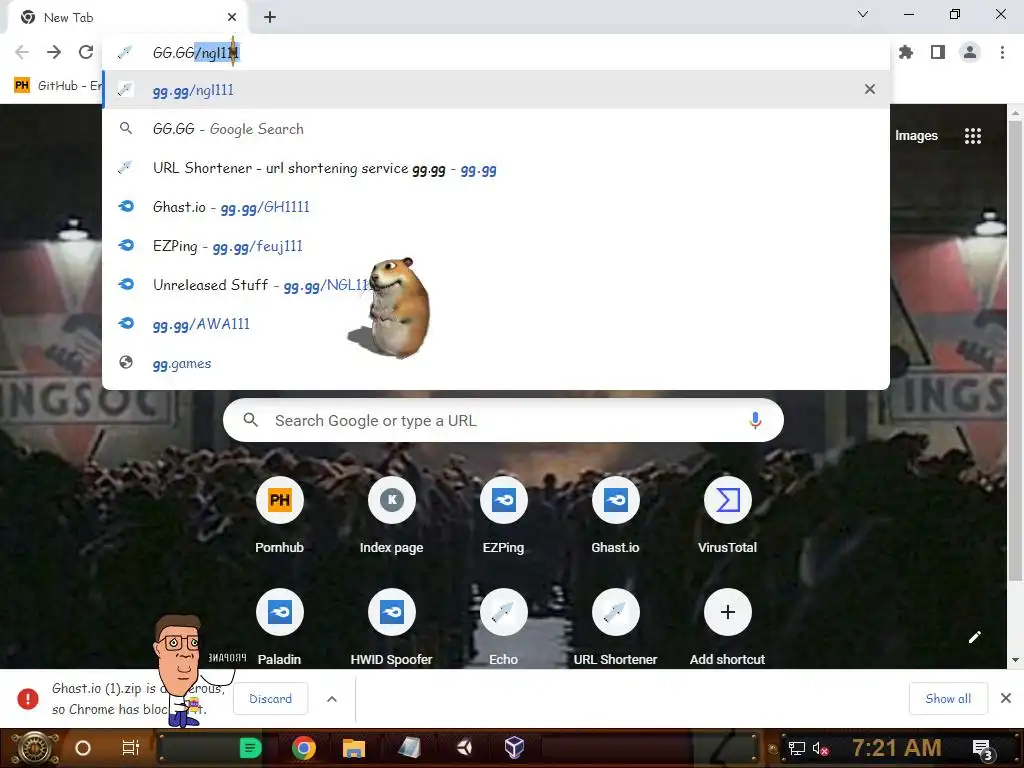The image size is (1024, 768).
Task: Pick the Unreleased Stuff suggestion
Action: [496, 285]
